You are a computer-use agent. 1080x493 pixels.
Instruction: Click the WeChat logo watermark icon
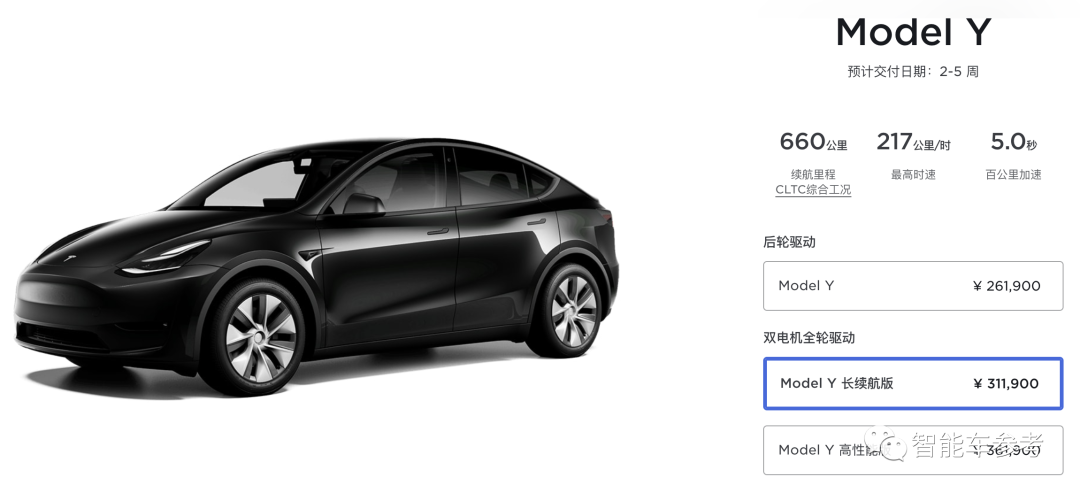pyautogui.click(x=886, y=442)
